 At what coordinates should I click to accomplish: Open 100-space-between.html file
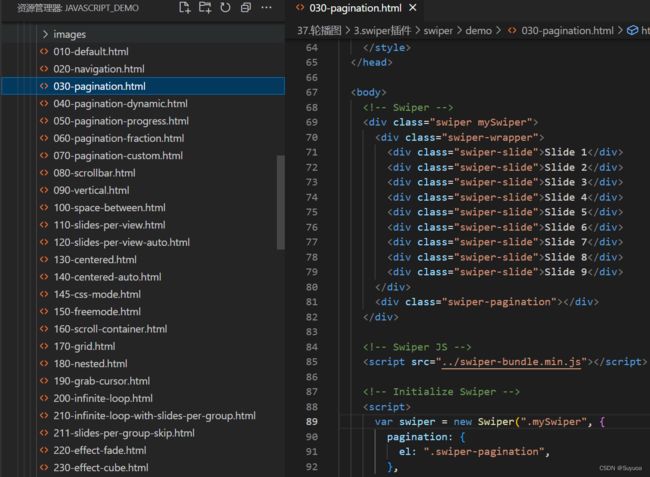tap(143, 208)
